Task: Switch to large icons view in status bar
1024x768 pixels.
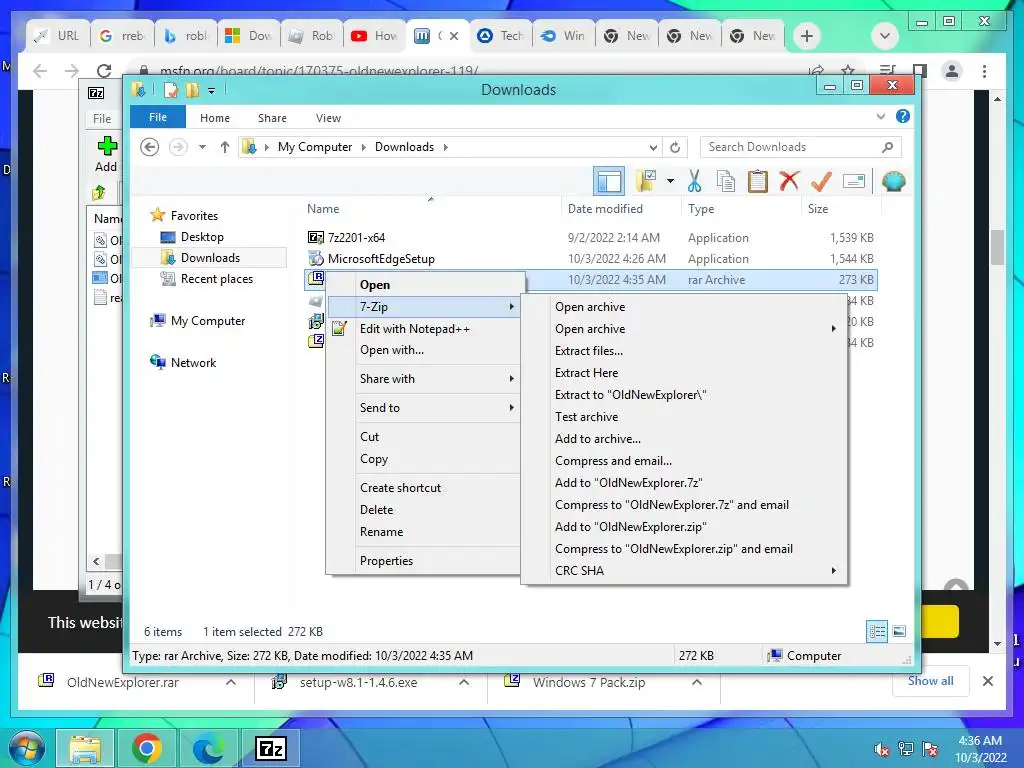Action: pyautogui.click(x=899, y=631)
